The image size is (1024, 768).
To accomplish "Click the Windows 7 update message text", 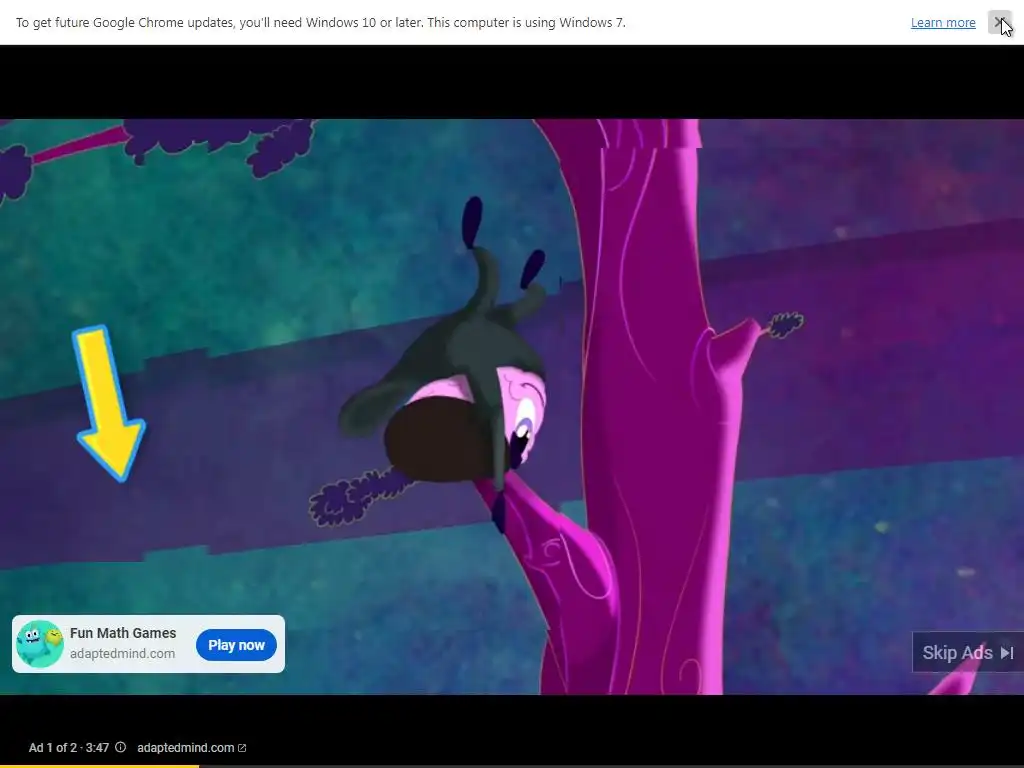I will (x=321, y=23).
